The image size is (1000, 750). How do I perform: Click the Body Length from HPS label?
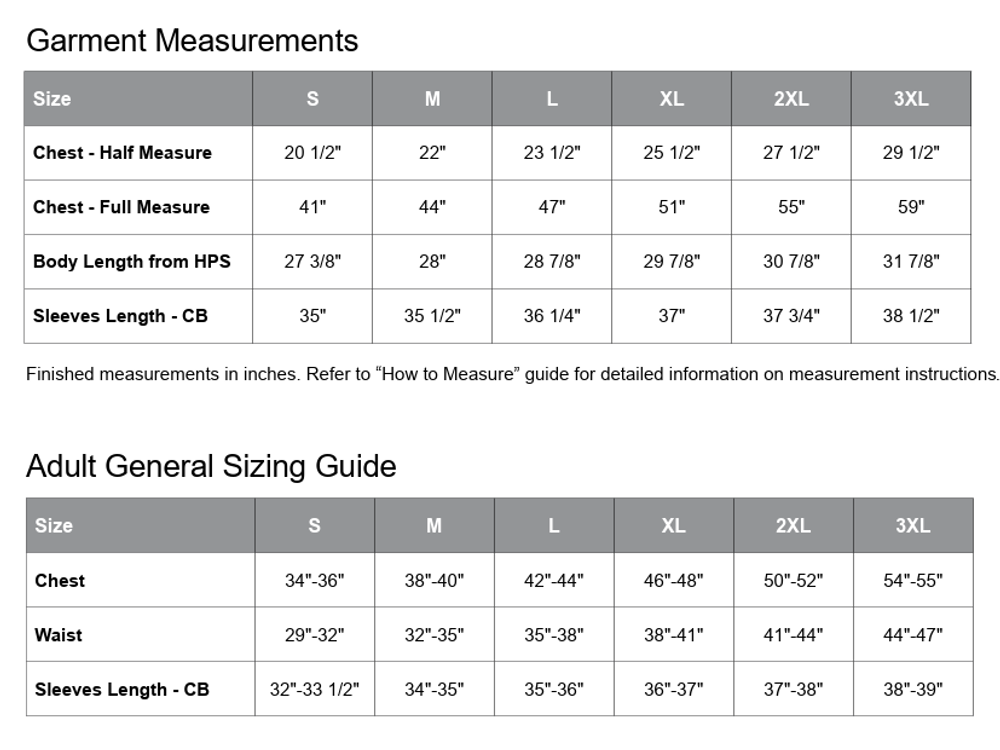132,261
